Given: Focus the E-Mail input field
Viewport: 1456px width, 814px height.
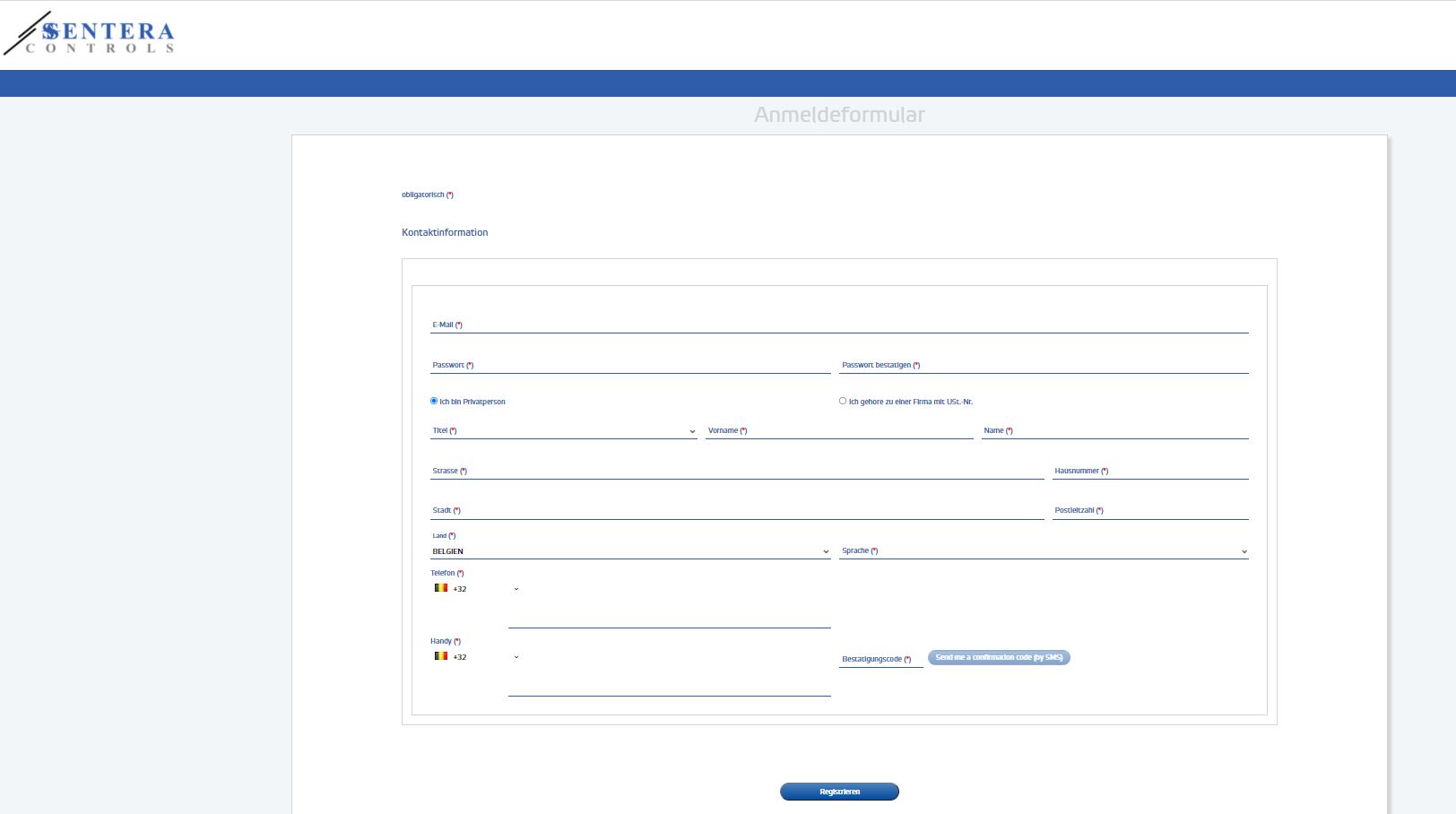Looking at the screenshot, I should (x=839, y=325).
